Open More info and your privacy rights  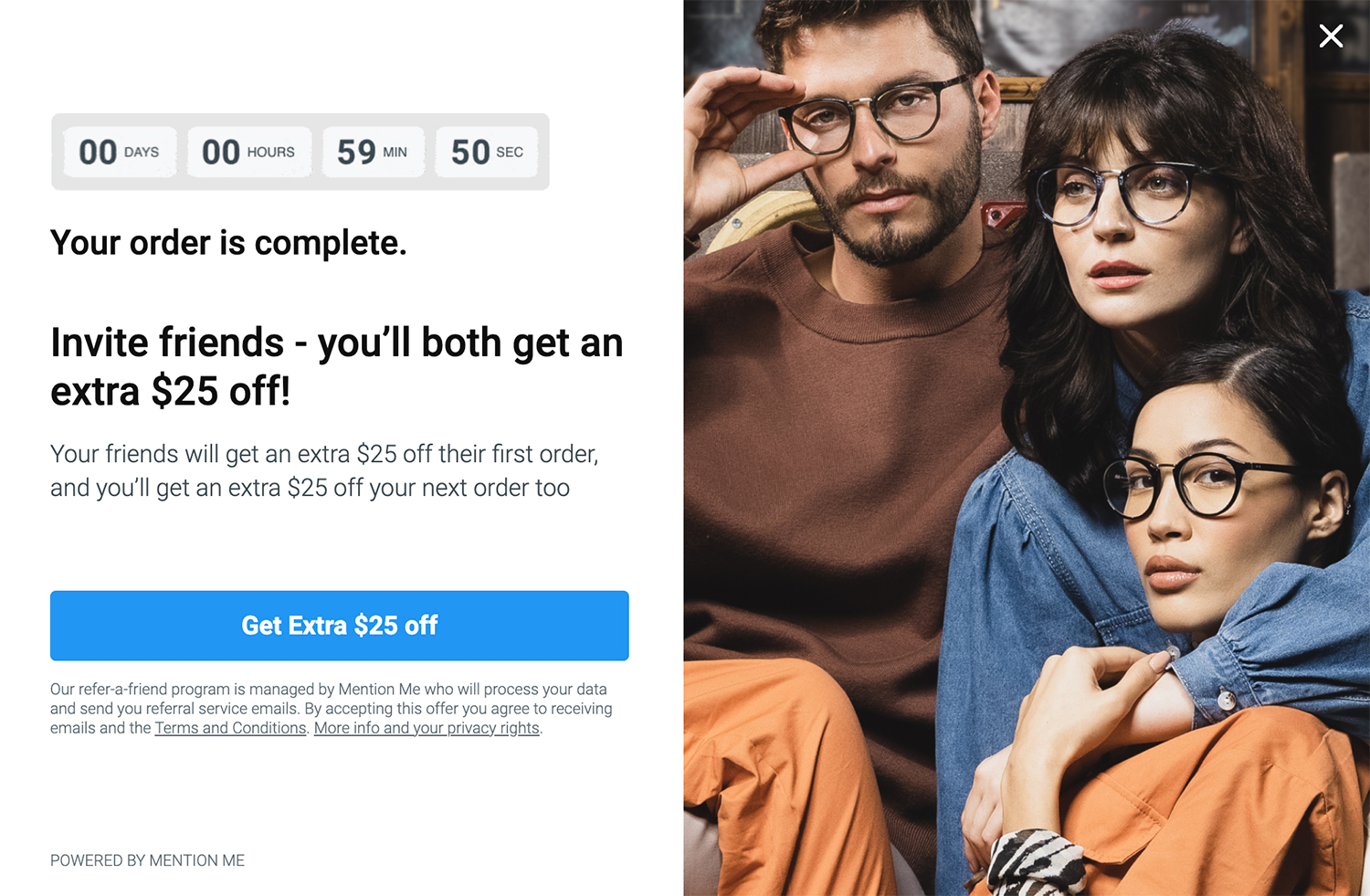427,728
